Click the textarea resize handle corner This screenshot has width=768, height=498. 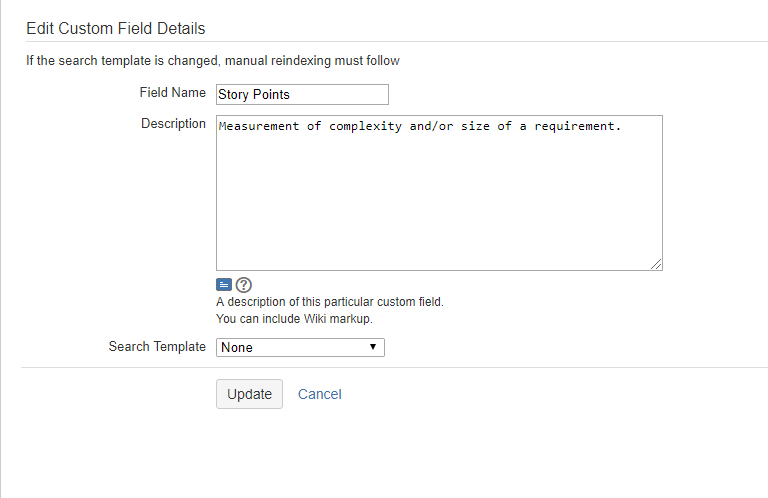657,265
